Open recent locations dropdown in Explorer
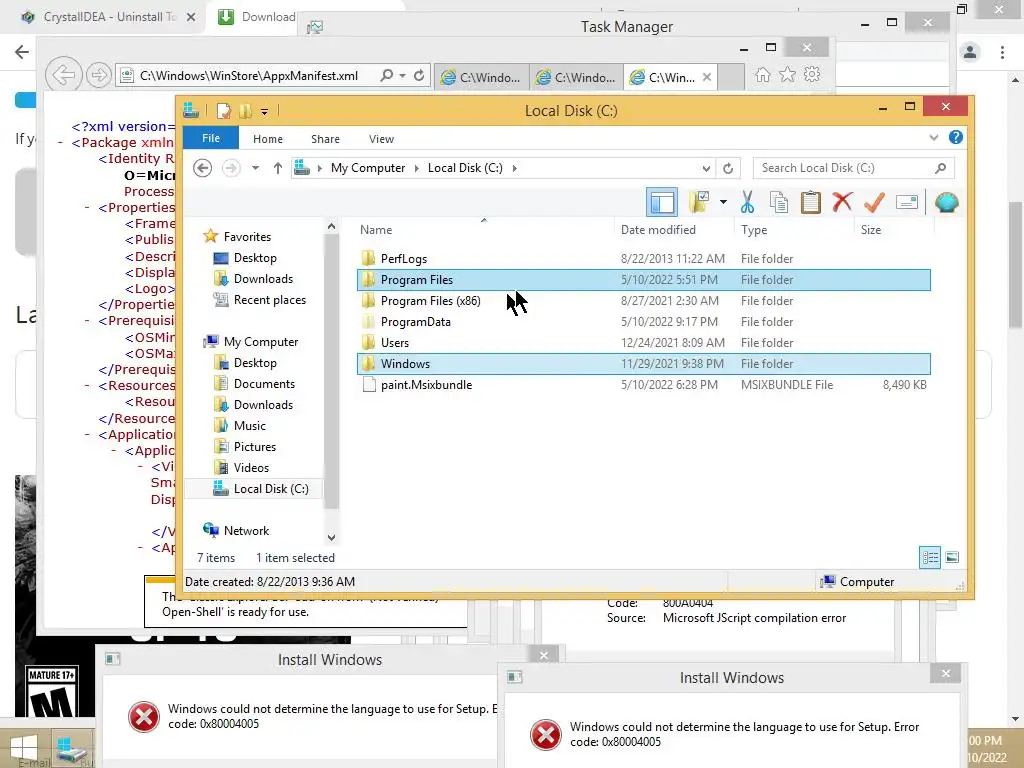The width and height of the screenshot is (1024, 768). click(x=255, y=168)
